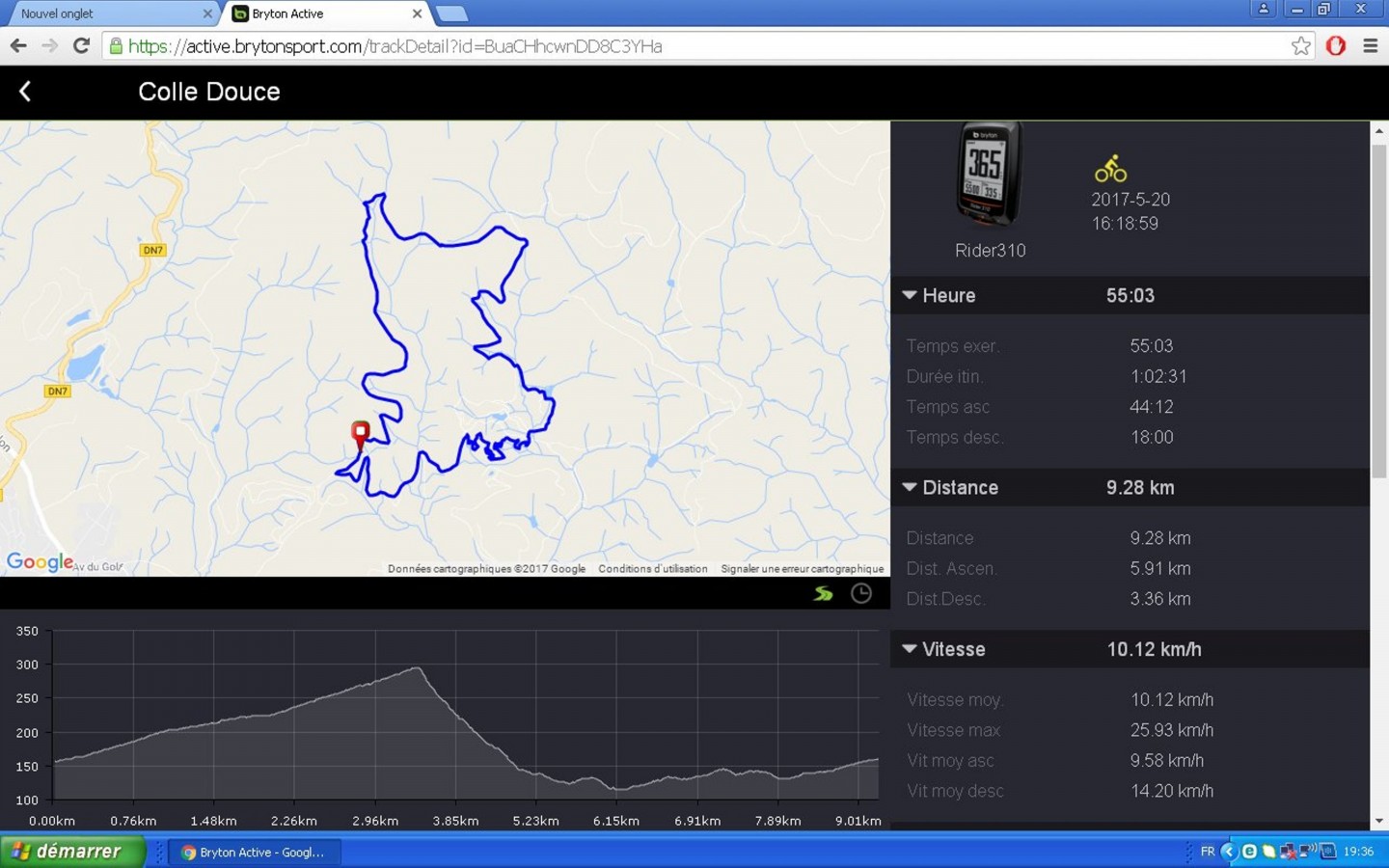This screenshot has height=868, width=1389.
Task: Click the Temps desc. value 18:00
Action: pos(1152,437)
